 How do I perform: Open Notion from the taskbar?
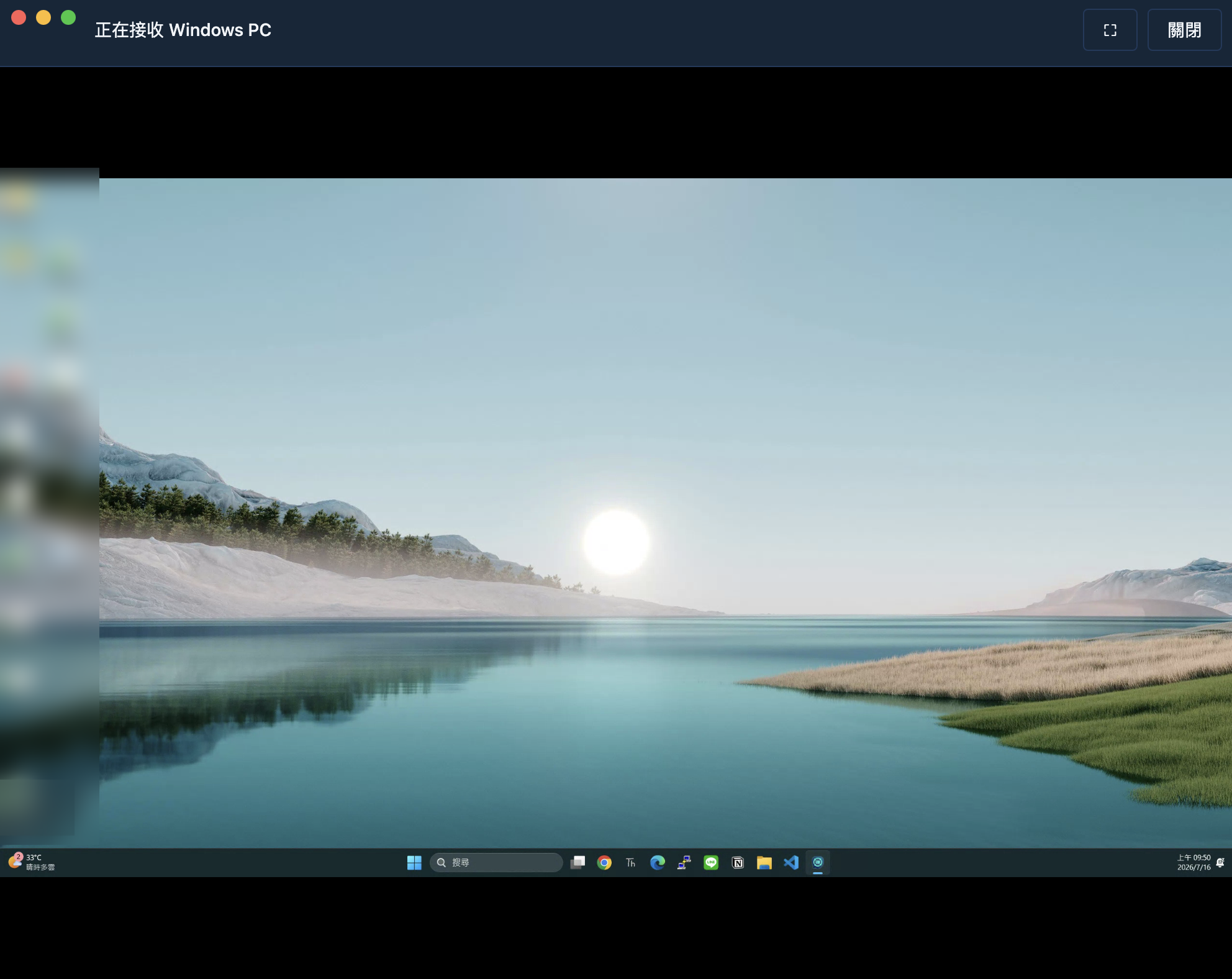[738, 862]
